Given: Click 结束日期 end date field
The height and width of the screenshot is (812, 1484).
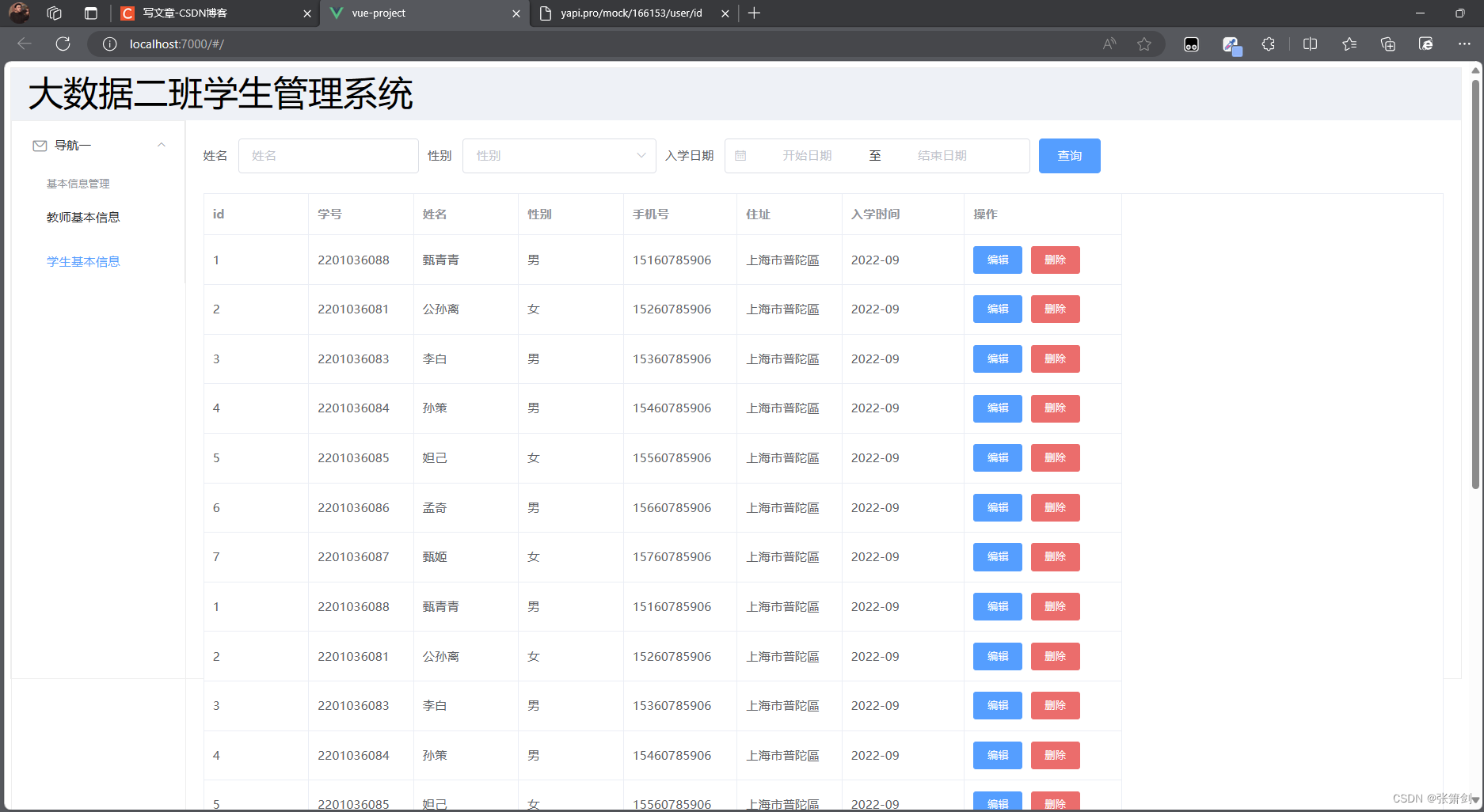Looking at the screenshot, I should 942,156.
